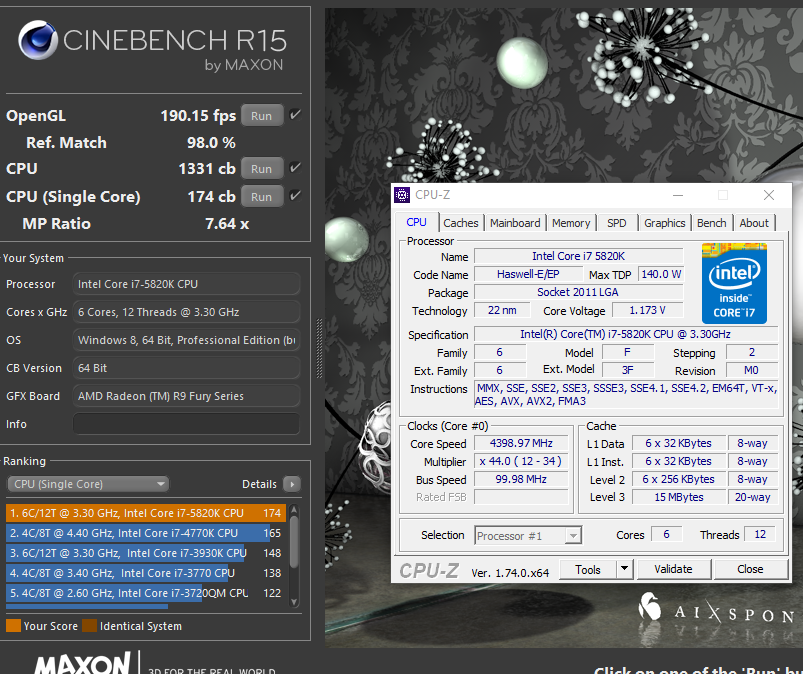
Task: Click the 7.64 x MP Ratio value
Action: tap(227, 224)
